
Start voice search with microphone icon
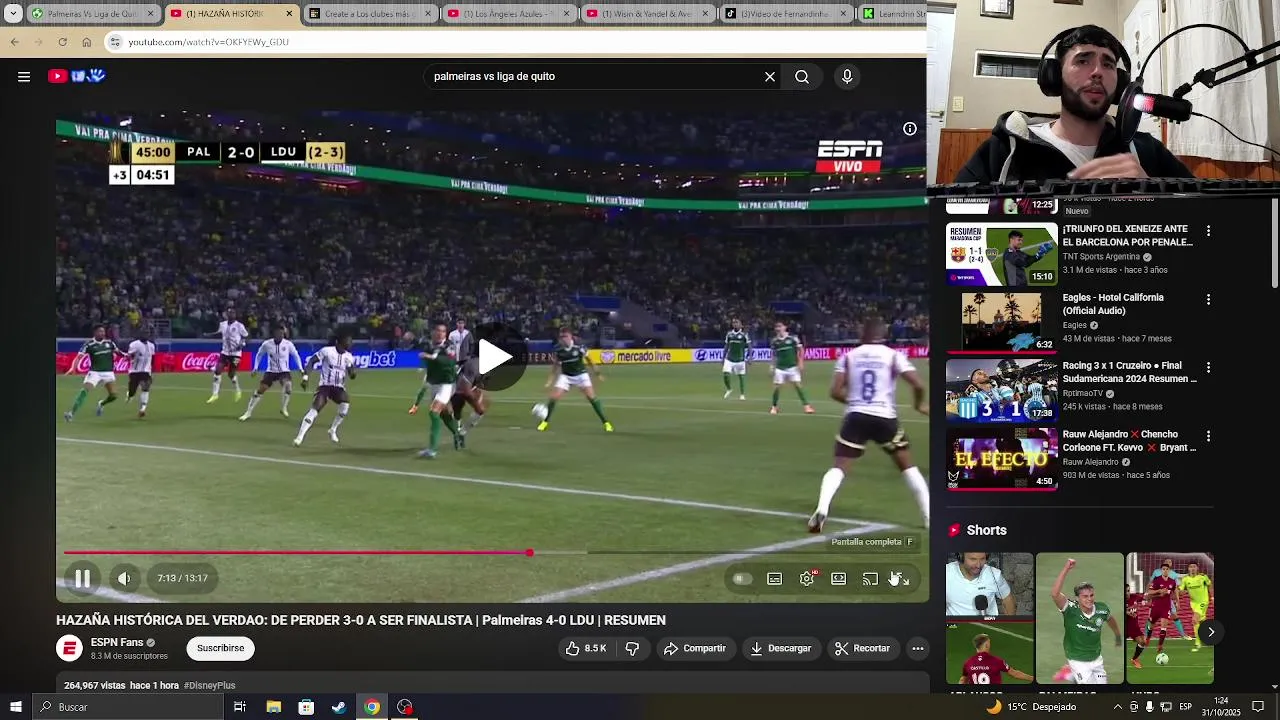(847, 76)
